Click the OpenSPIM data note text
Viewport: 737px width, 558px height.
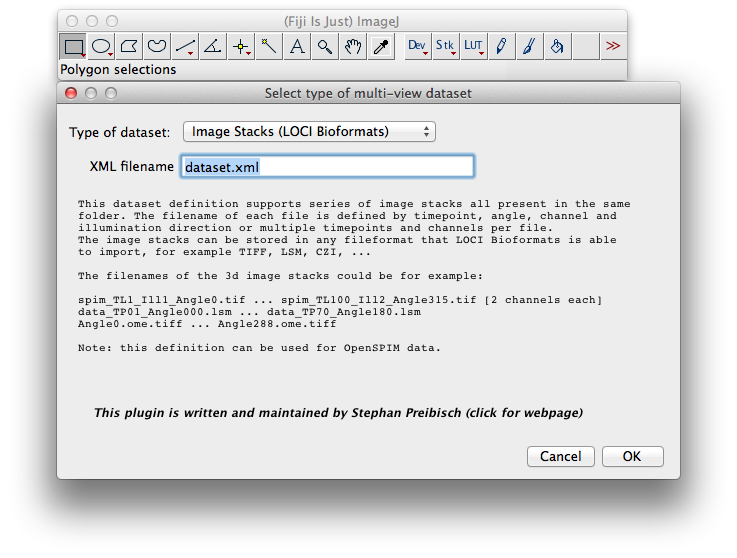259,348
